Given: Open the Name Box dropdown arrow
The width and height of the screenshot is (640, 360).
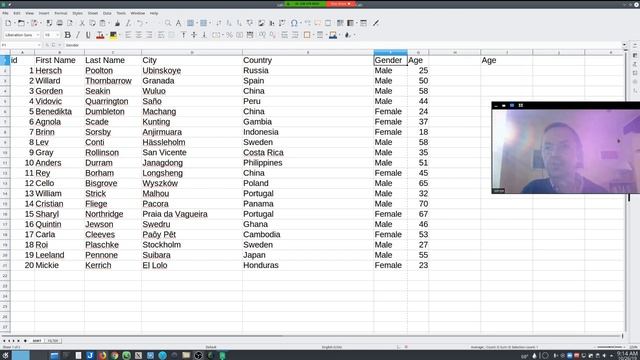Looking at the screenshot, I should tap(39, 45).
